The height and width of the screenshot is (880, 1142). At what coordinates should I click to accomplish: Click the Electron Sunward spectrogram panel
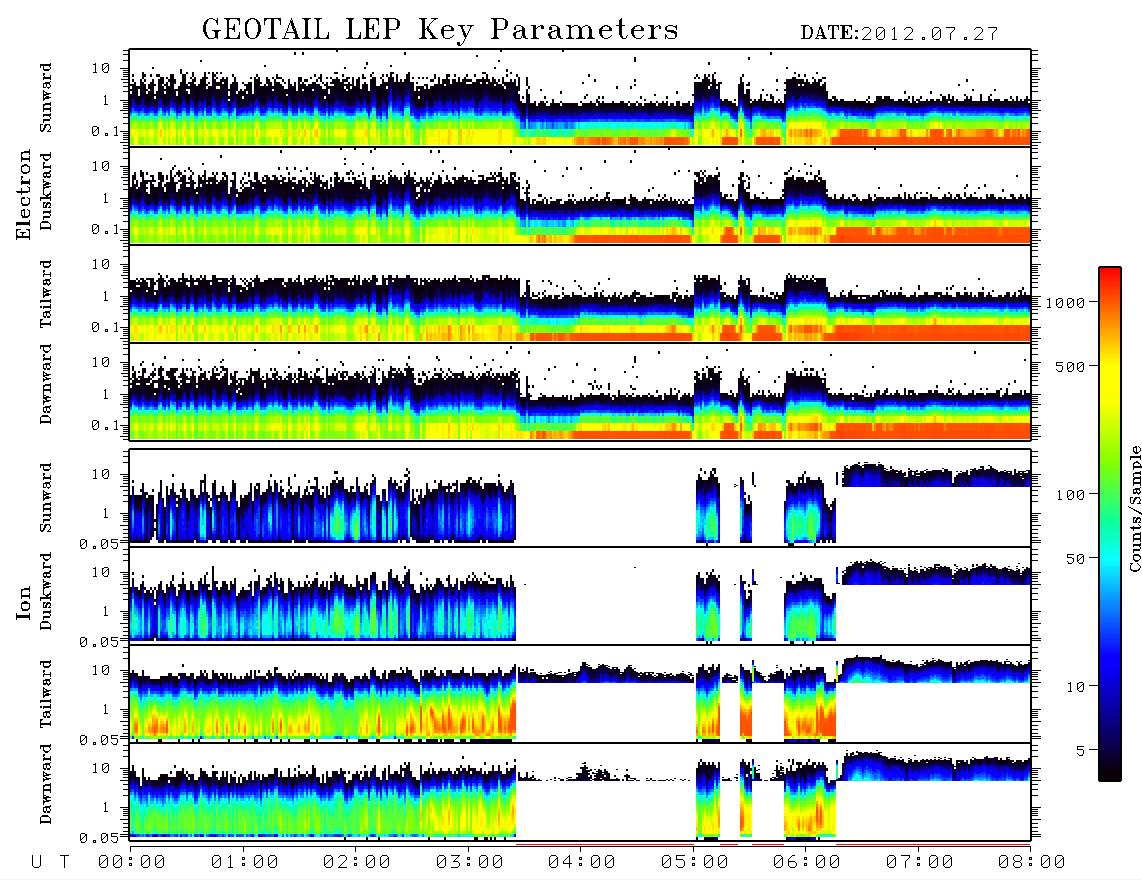580,98
